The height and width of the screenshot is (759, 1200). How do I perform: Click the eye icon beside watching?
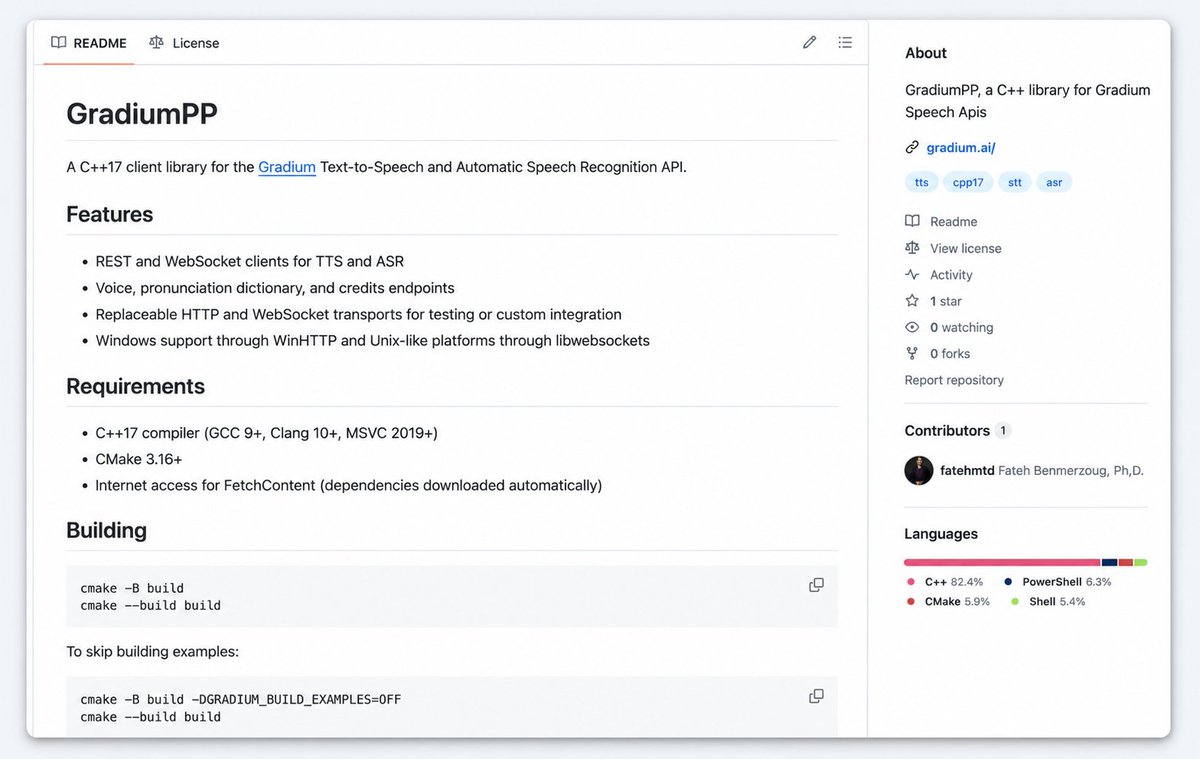coord(912,327)
